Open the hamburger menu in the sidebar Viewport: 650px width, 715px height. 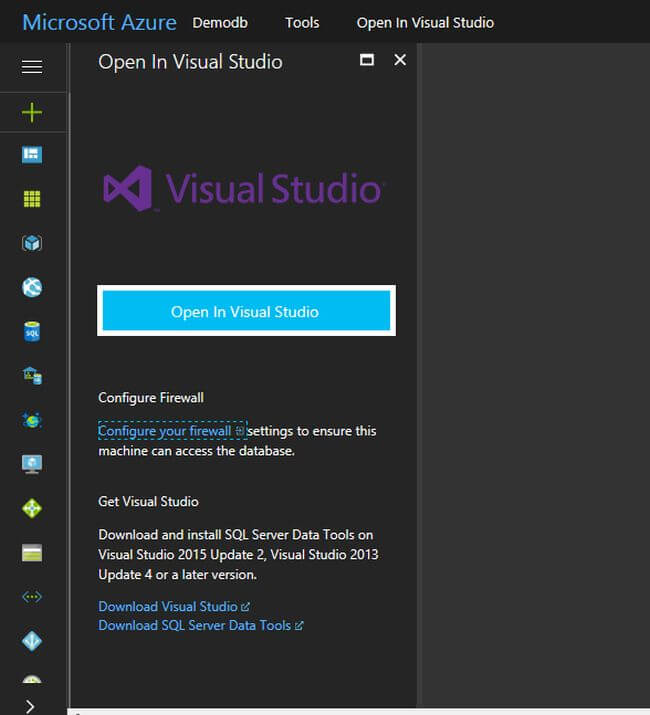tap(32, 67)
